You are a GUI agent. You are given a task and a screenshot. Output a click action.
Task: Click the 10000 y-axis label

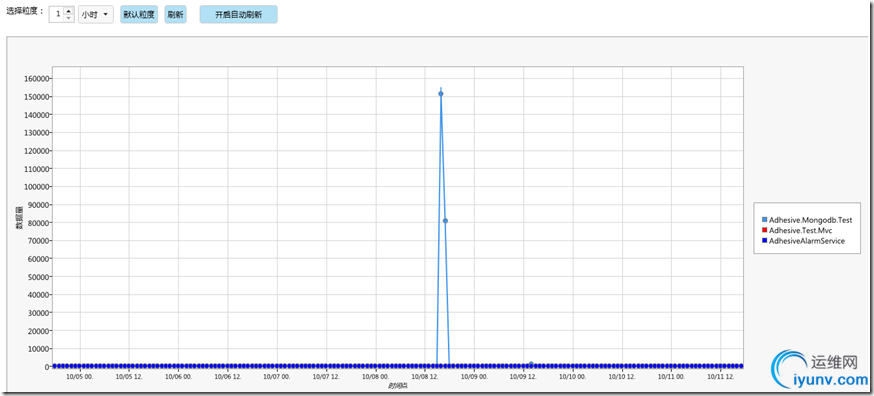point(38,349)
